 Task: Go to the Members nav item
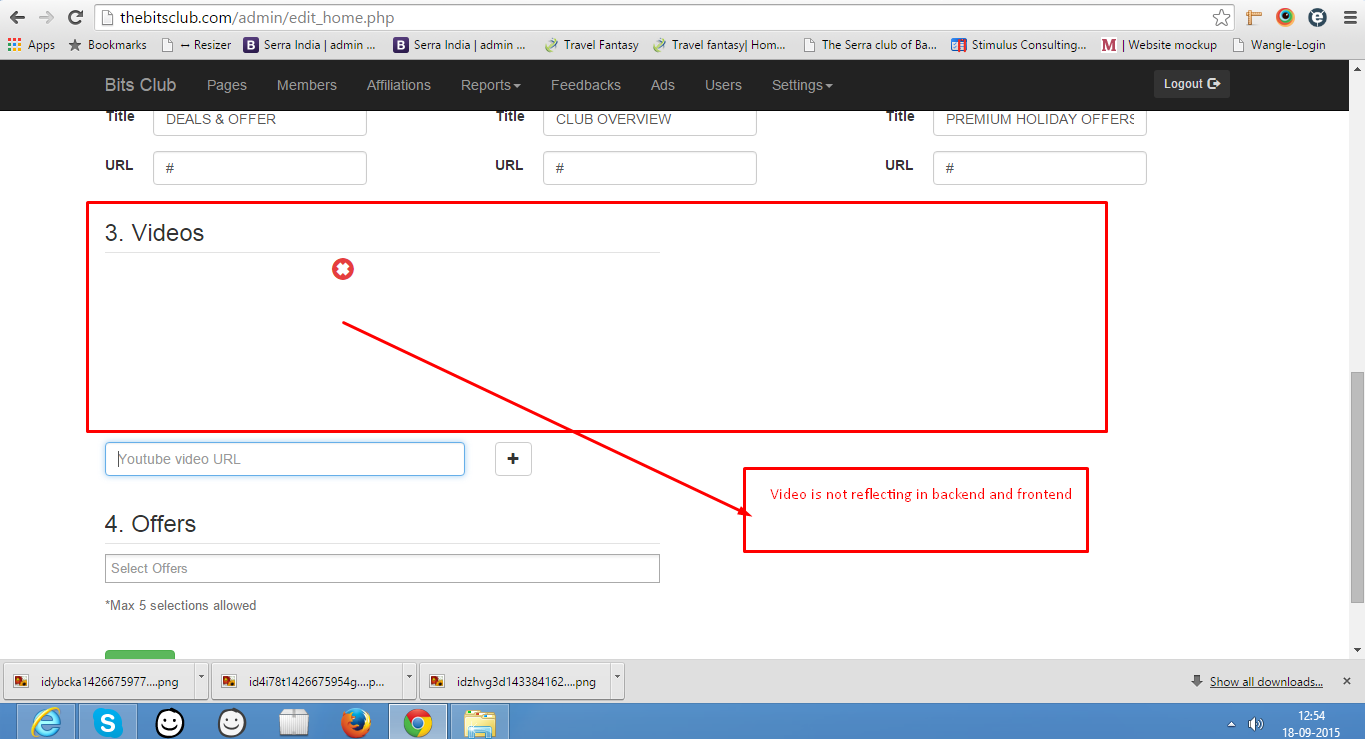[x=306, y=85]
